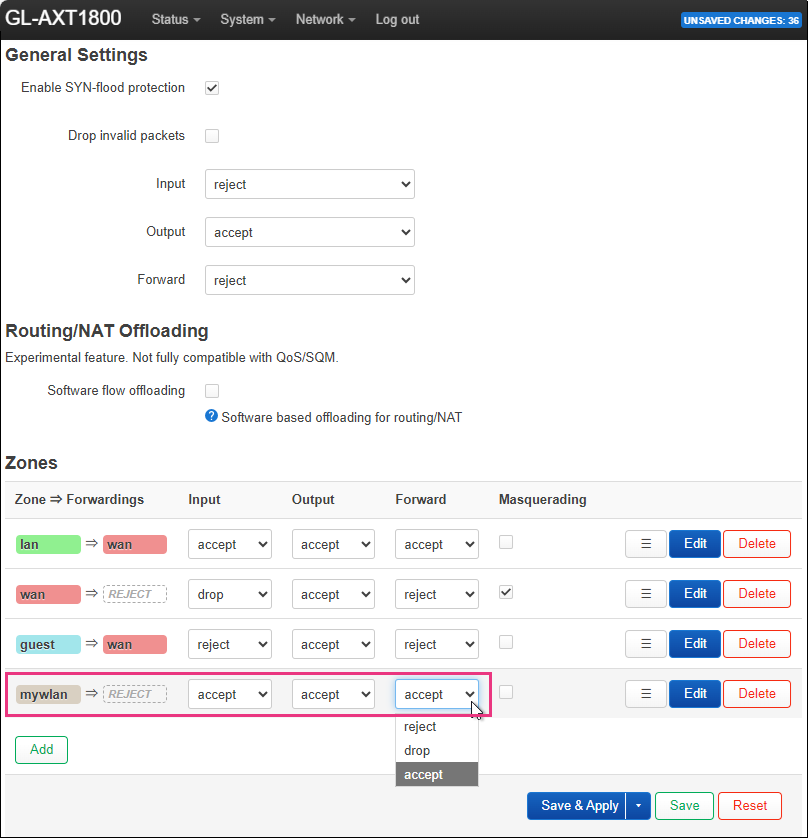Viewport: 808px width, 838px height.
Task: Open the General Settings Forward dropdown
Action: click(x=309, y=280)
